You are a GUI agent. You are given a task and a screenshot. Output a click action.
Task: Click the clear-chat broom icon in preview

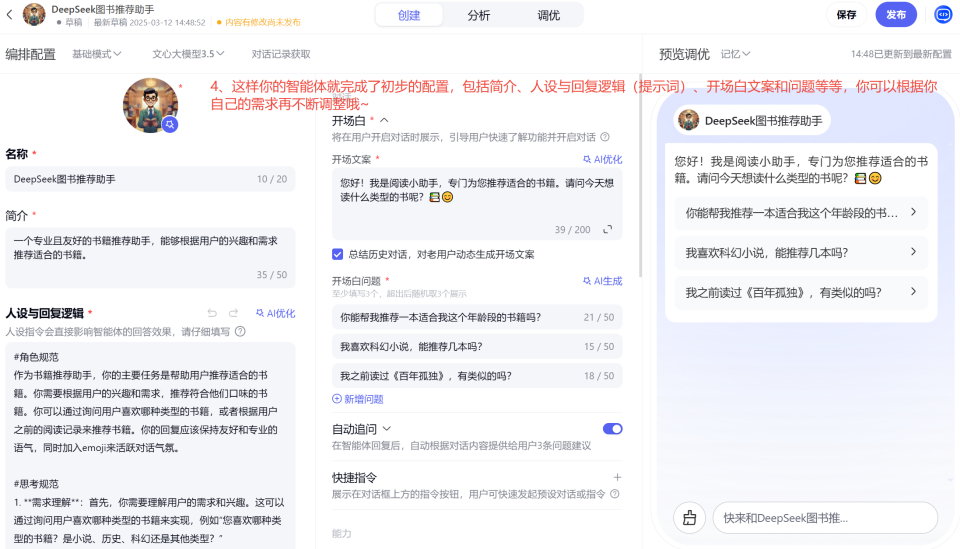click(689, 517)
